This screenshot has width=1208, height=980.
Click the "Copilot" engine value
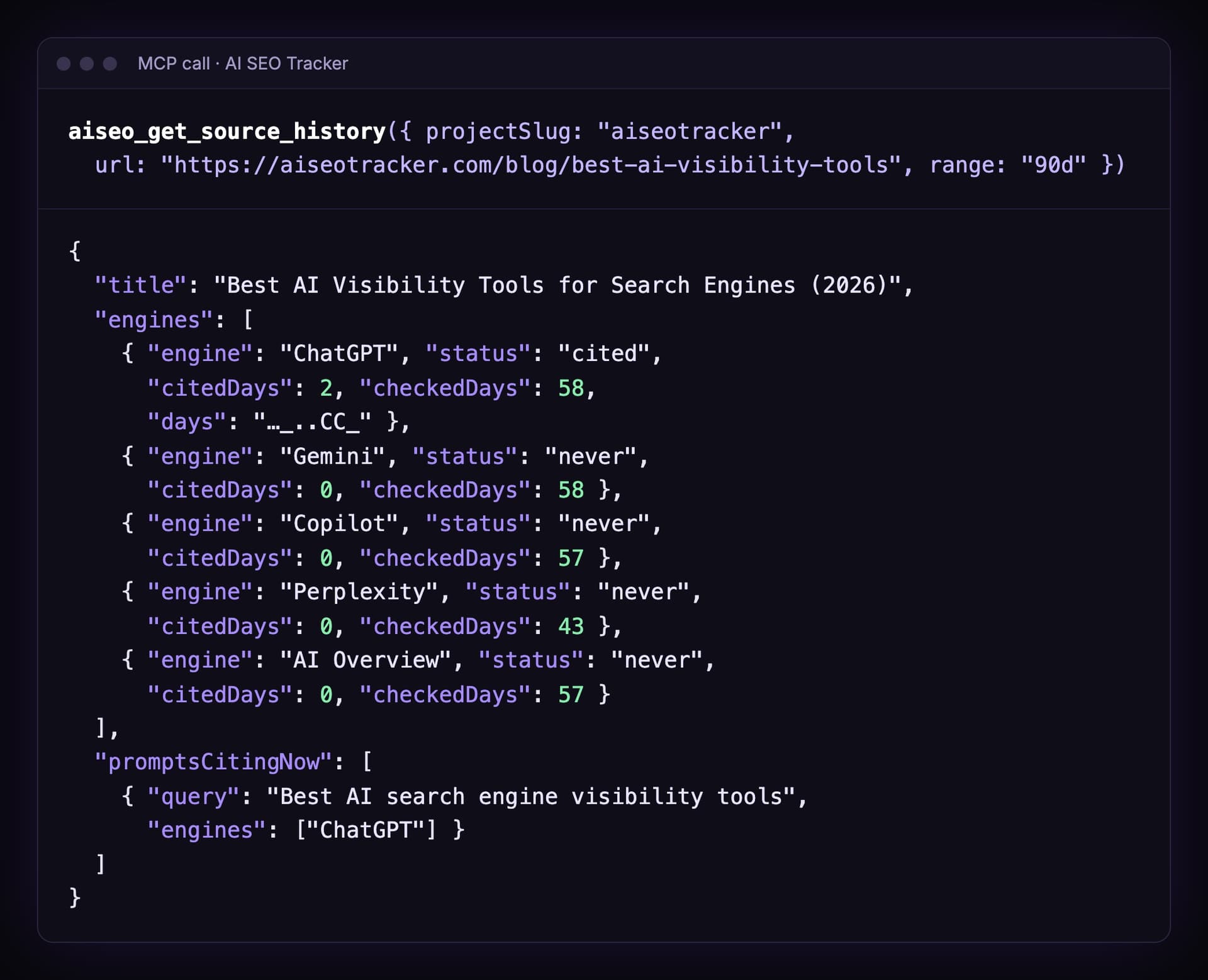(x=339, y=523)
